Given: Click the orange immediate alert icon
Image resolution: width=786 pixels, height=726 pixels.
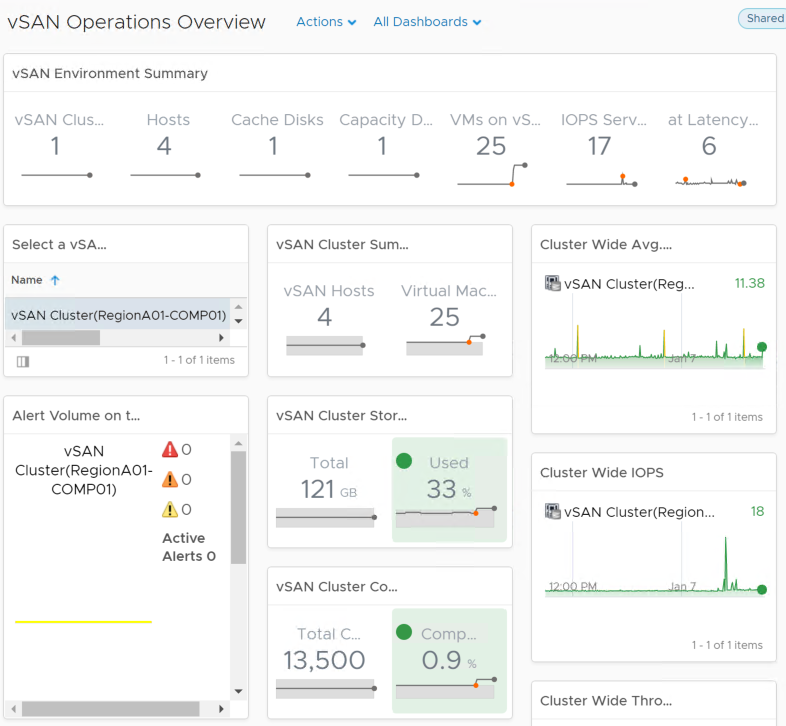Looking at the screenshot, I should [170, 479].
